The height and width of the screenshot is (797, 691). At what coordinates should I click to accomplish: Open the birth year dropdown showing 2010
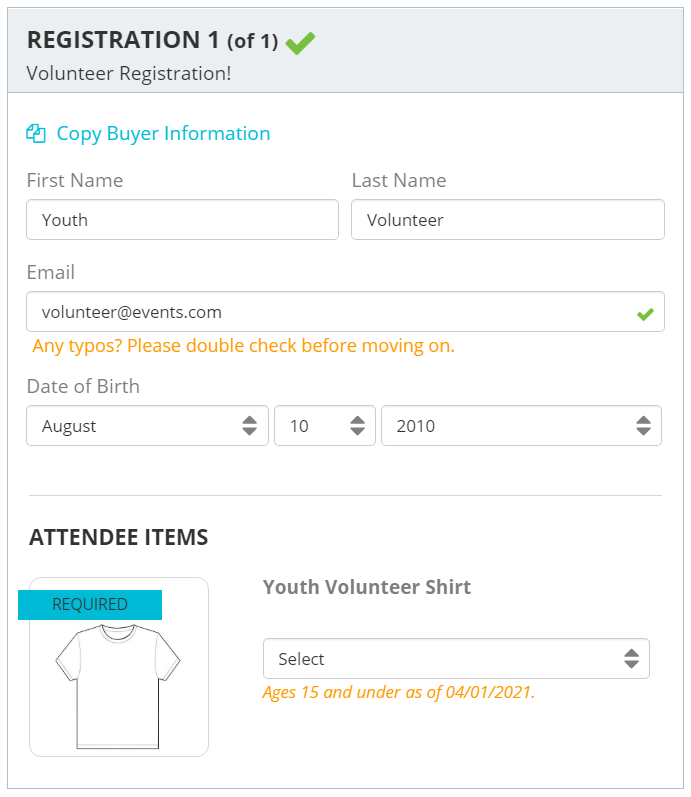[x=521, y=426]
